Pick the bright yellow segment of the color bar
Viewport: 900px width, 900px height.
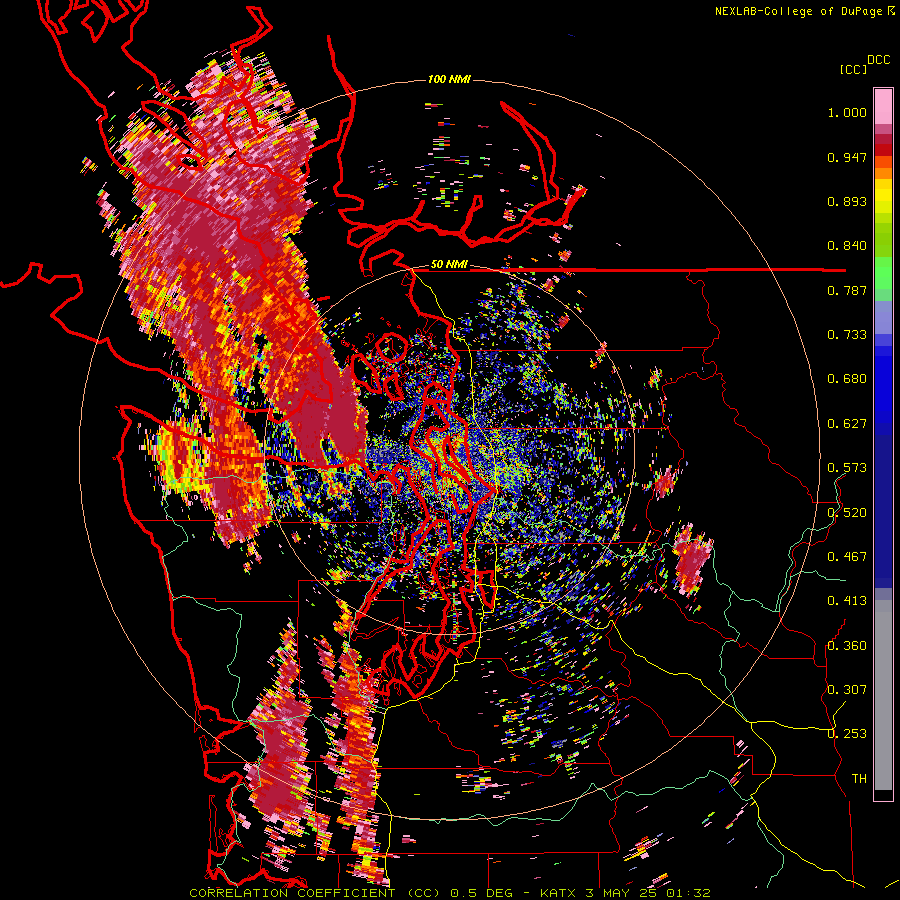click(883, 196)
